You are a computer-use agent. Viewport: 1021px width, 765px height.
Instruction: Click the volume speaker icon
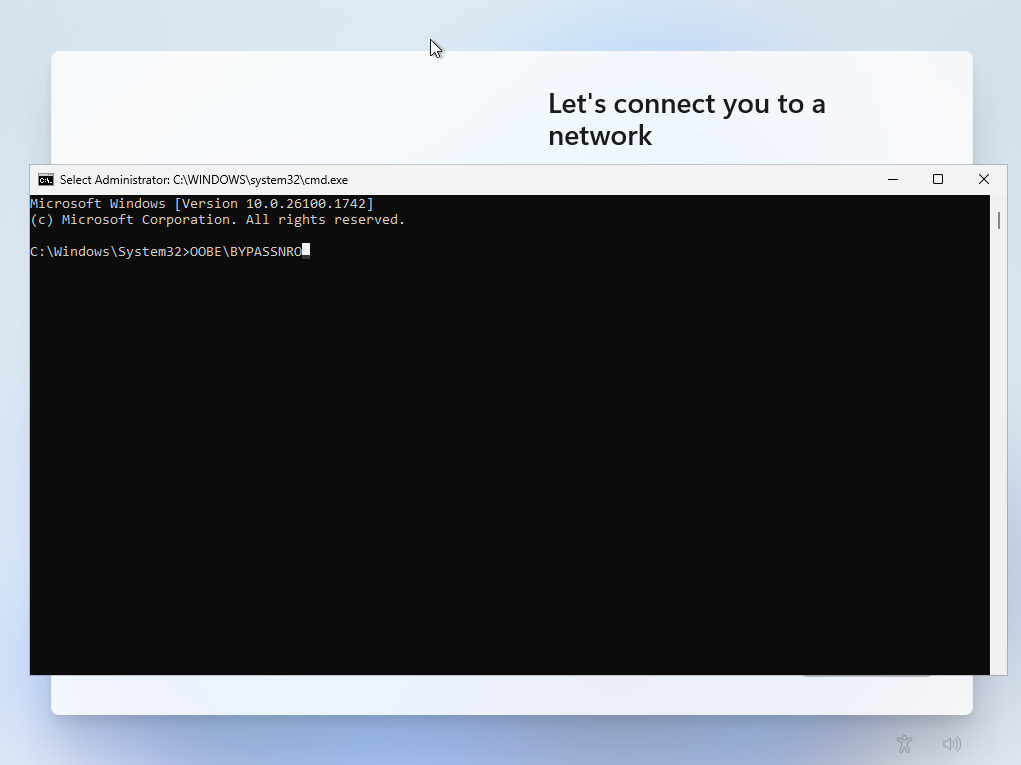[x=951, y=744]
